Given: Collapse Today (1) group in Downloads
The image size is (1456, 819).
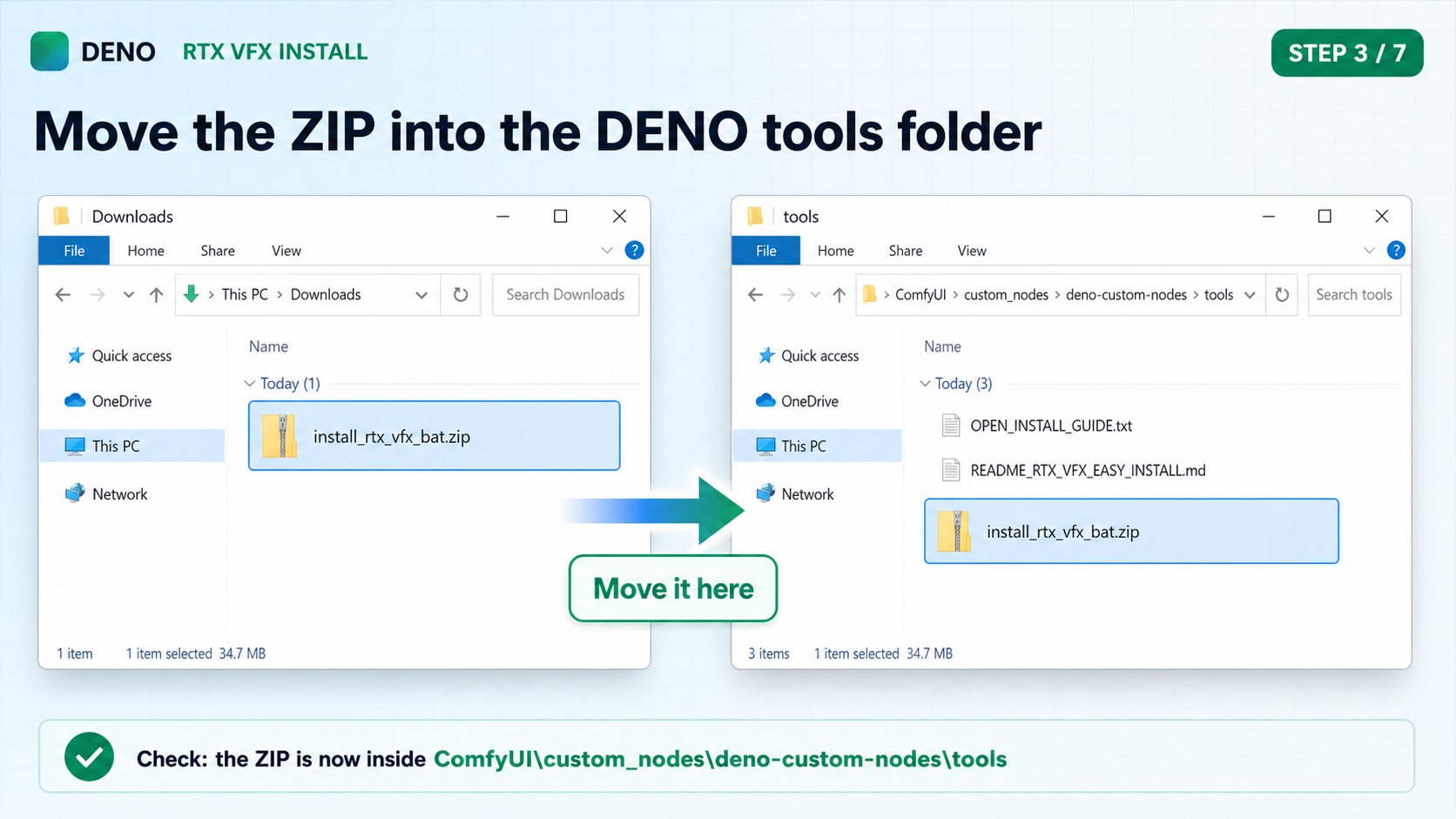Looking at the screenshot, I should 249,384.
